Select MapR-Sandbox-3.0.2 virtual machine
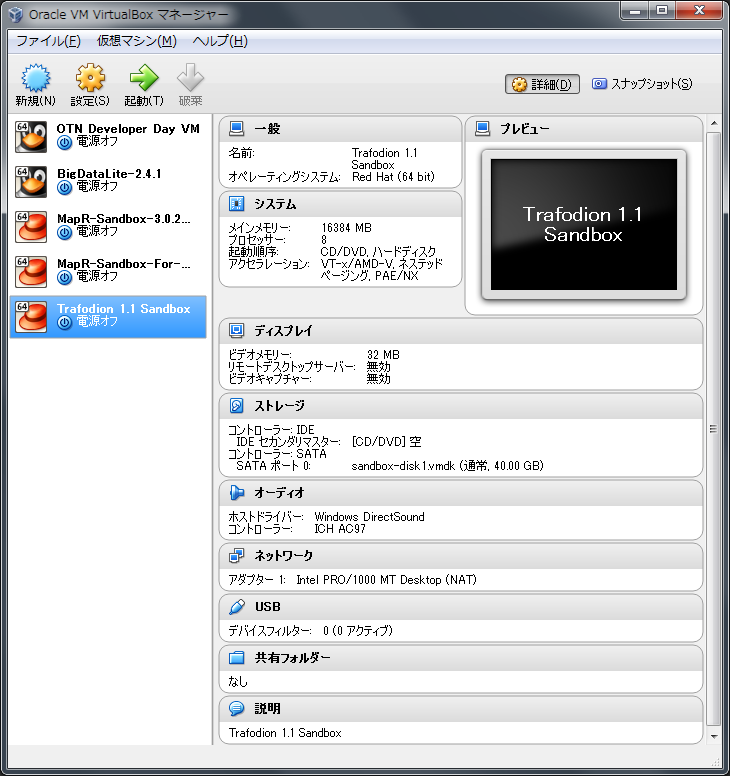 point(108,226)
